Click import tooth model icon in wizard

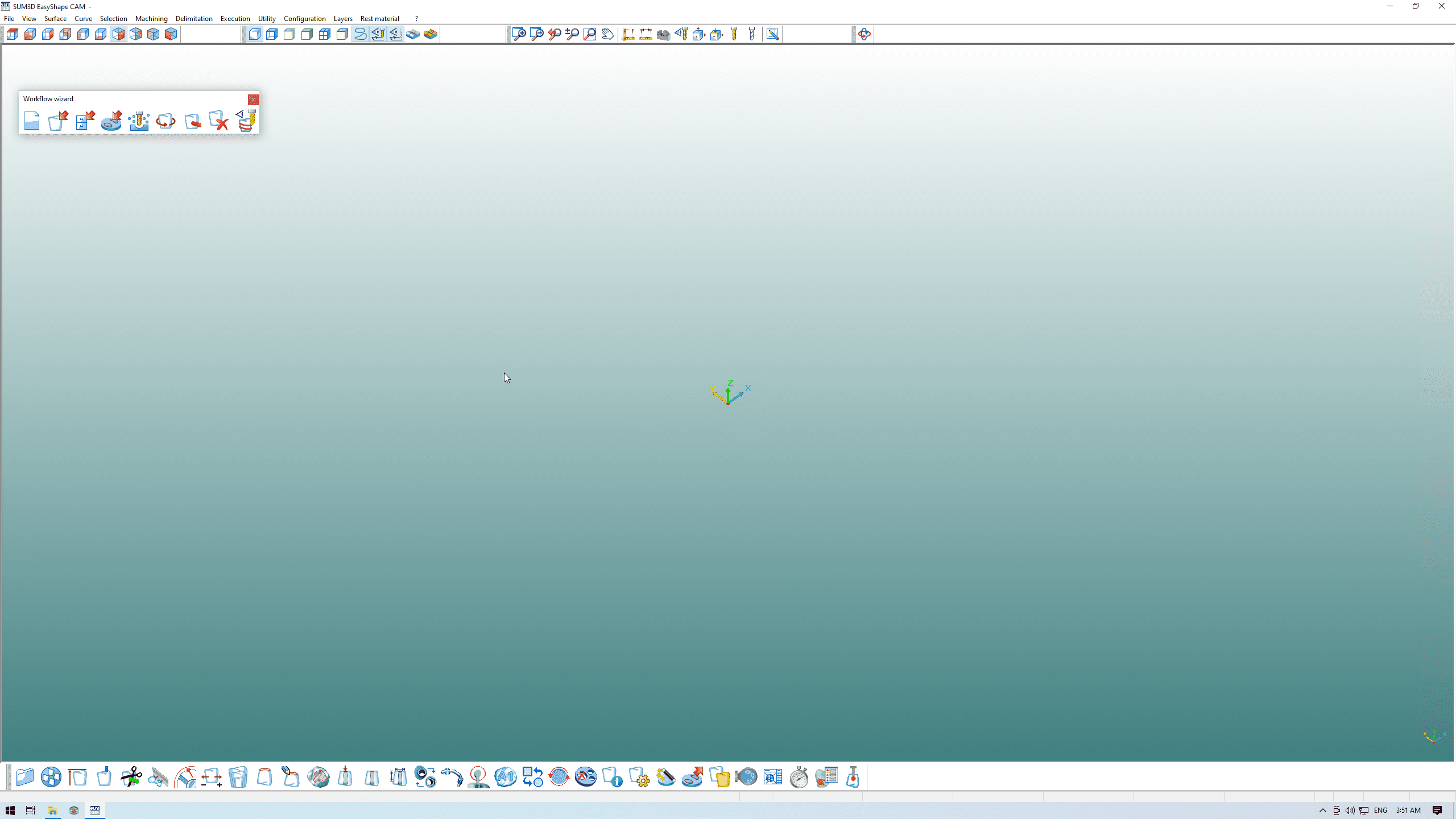pyautogui.click(x=58, y=121)
